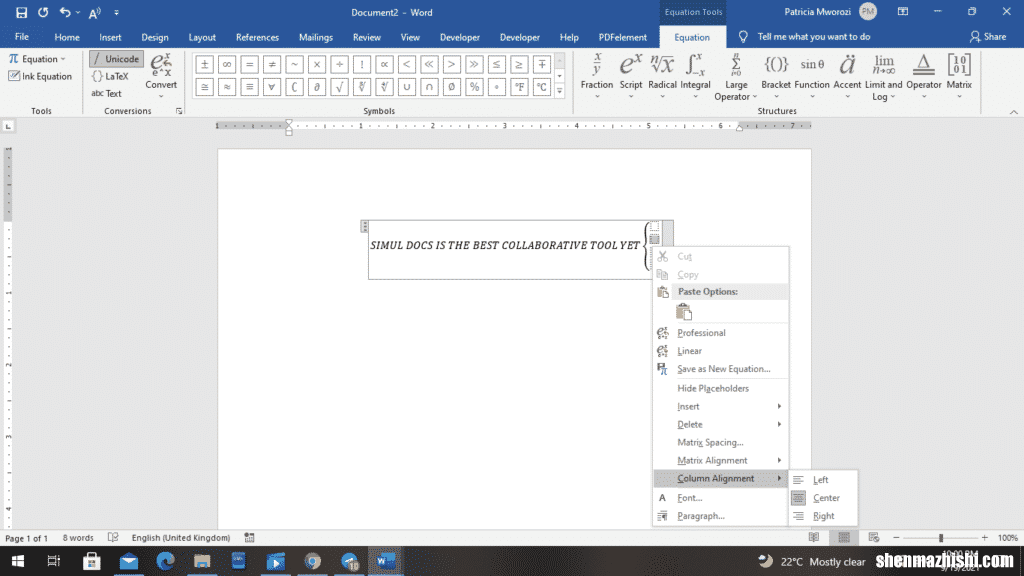Click the Save icon in title bar
The height and width of the screenshot is (576, 1024).
[22, 12]
